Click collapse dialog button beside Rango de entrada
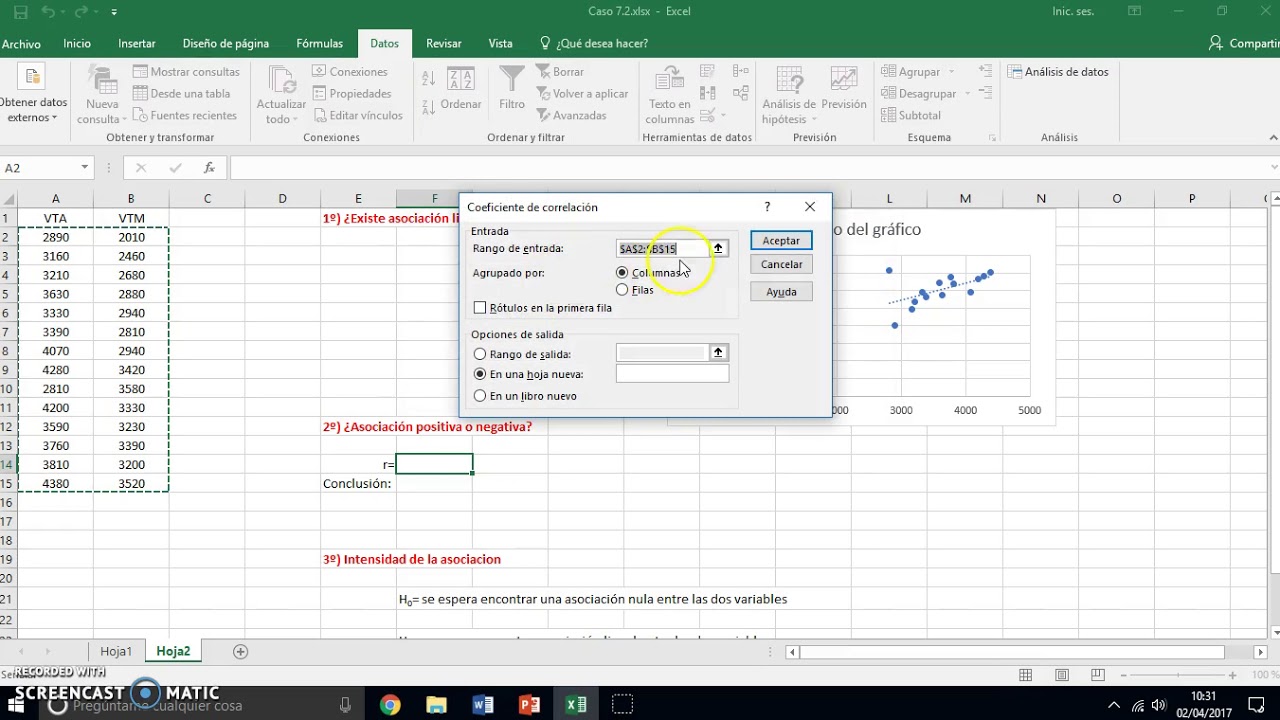 (x=718, y=248)
